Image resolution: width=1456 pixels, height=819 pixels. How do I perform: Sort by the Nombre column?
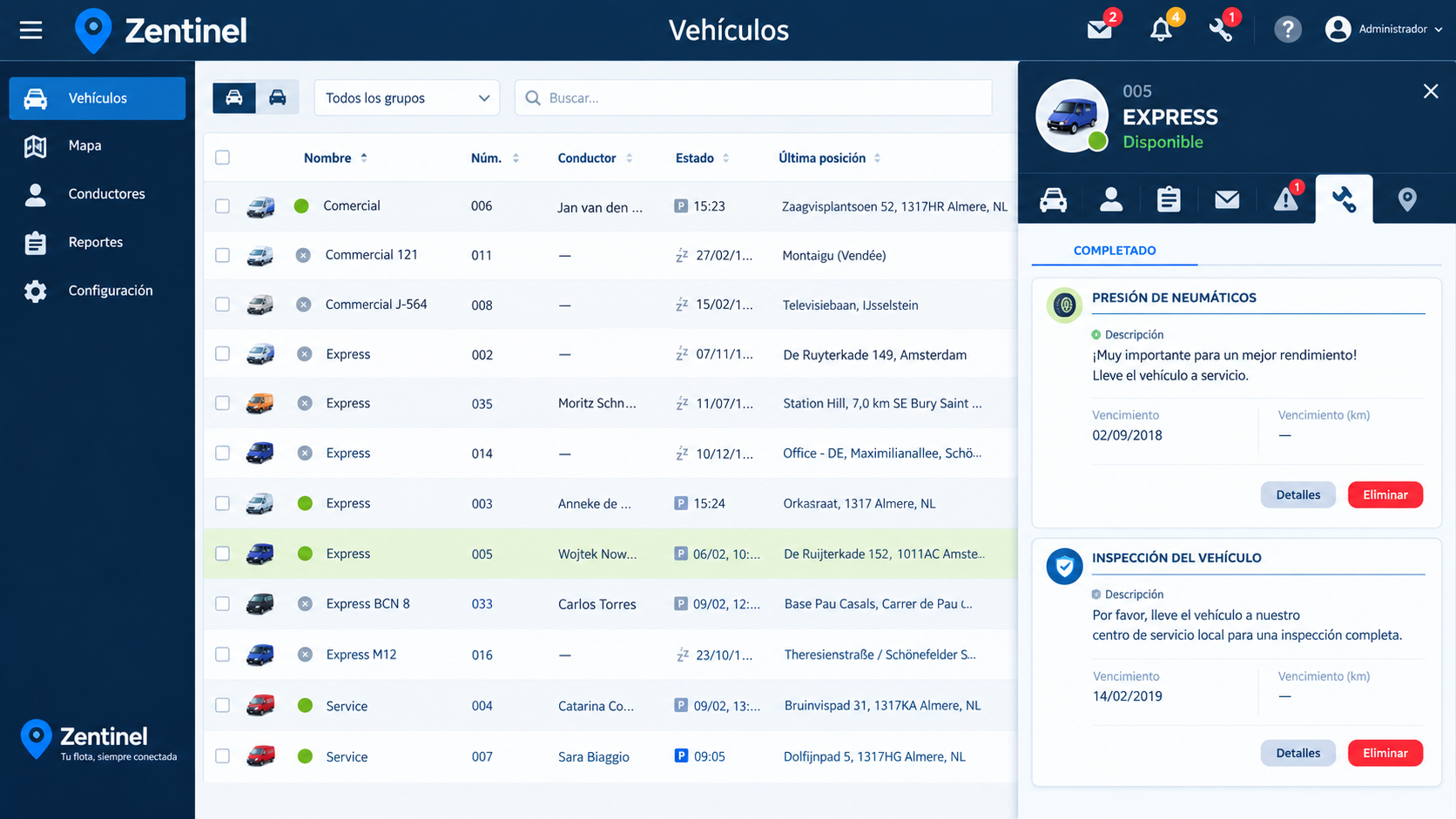click(335, 158)
